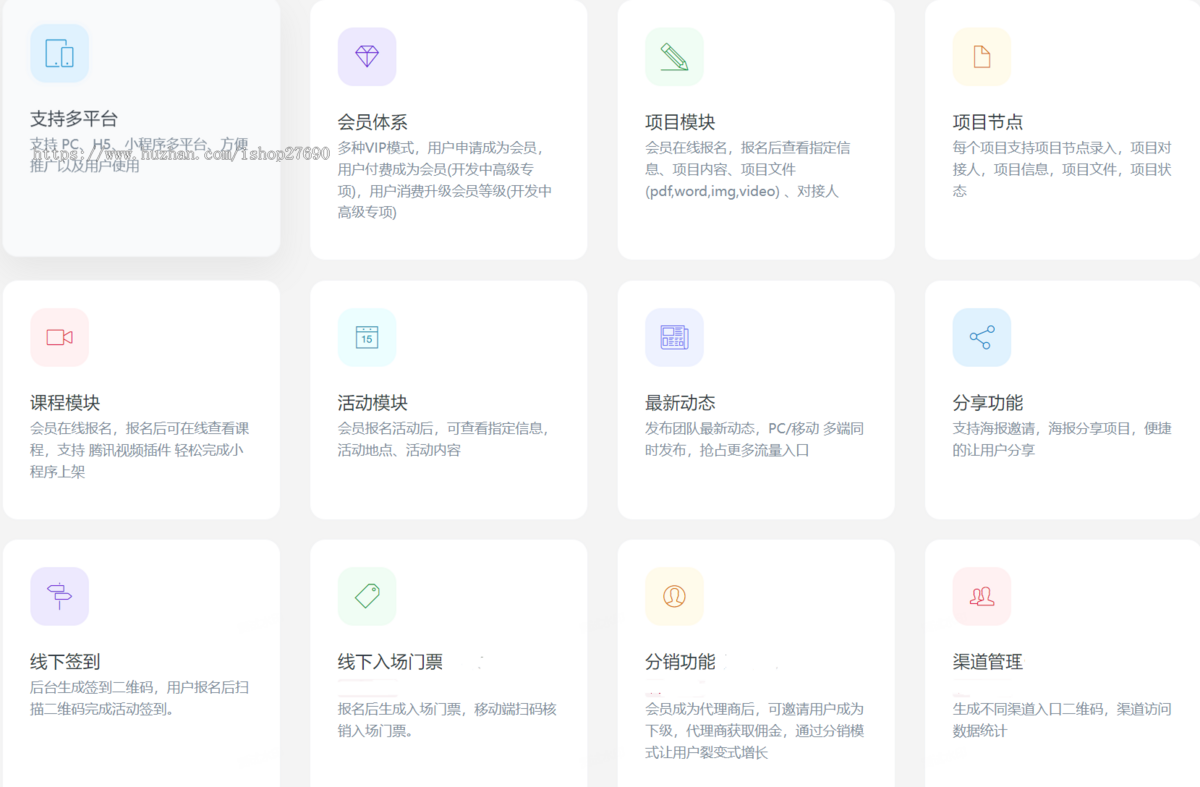
Task: Select the 活动模块 heading
Action: tap(373, 403)
